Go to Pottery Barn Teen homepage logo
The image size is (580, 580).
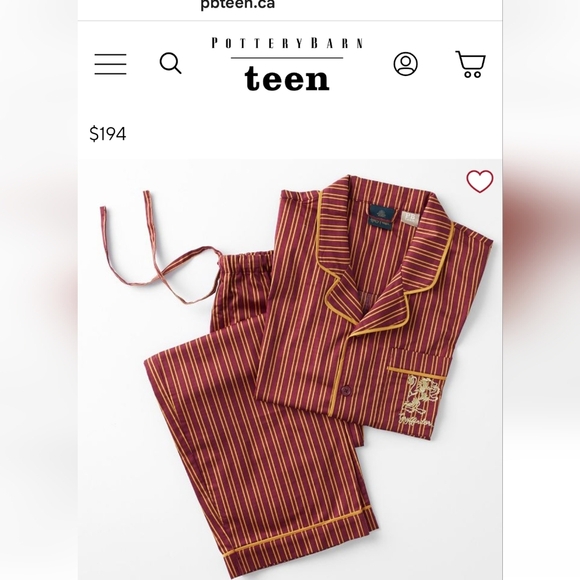(x=287, y=64)
